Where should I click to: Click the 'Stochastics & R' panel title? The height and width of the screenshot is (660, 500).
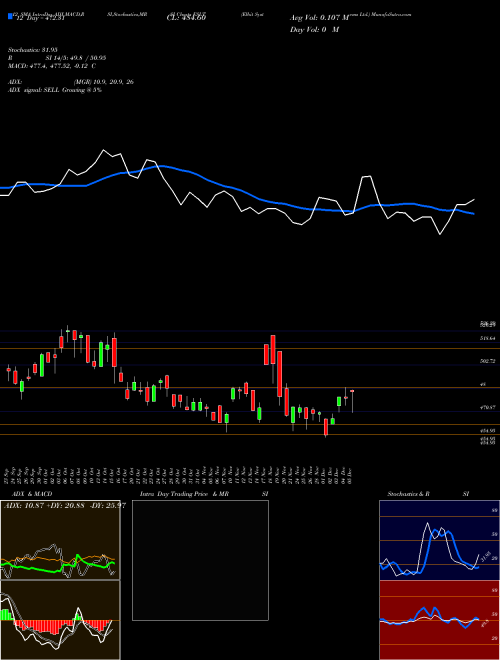(x=409, y=494)
